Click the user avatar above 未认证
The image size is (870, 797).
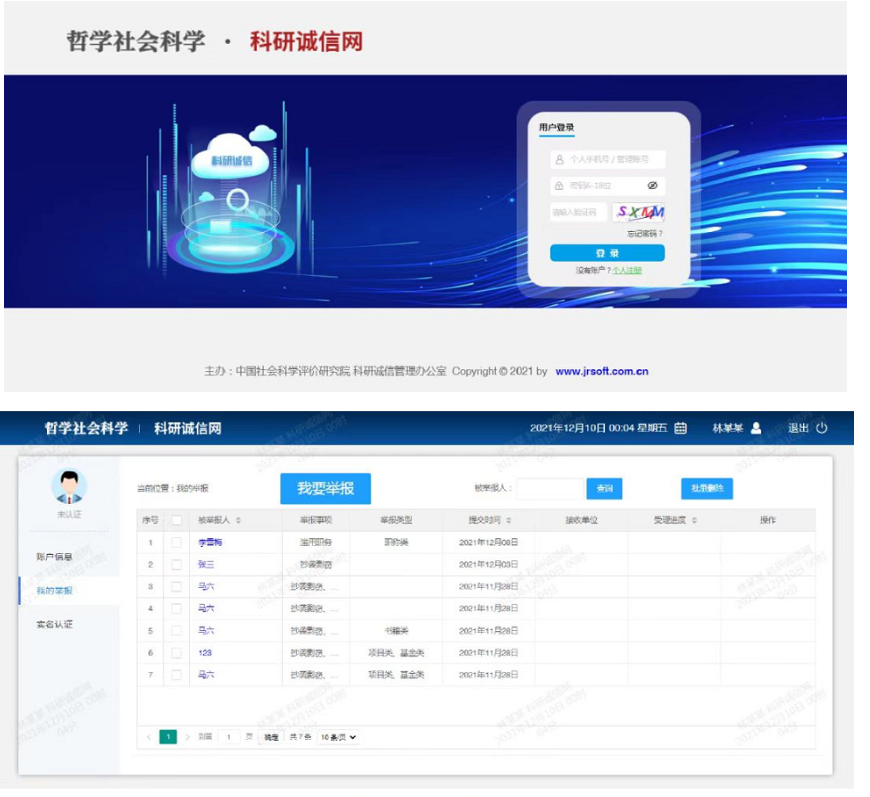point(69,487)
